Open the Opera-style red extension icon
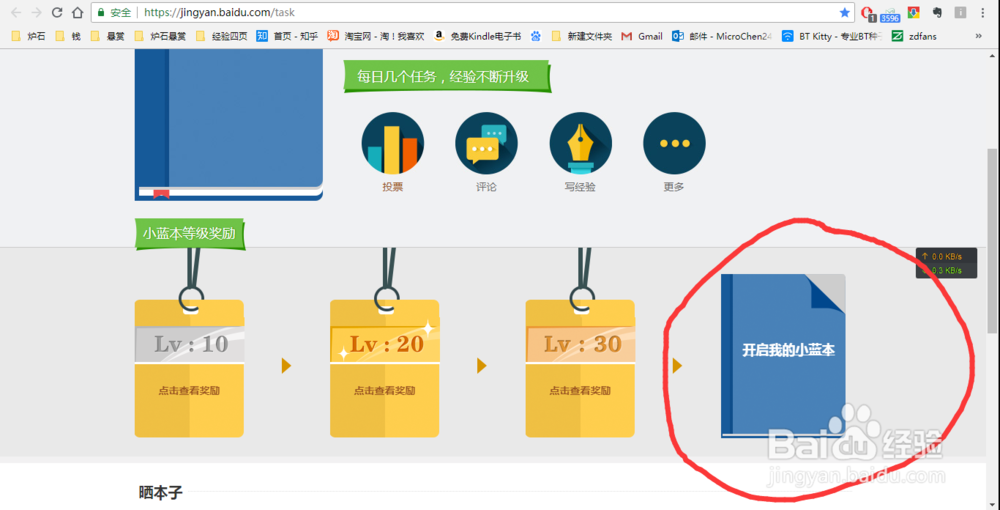The width and height of the screenshot is (1000, 510). tap(867, 12)
